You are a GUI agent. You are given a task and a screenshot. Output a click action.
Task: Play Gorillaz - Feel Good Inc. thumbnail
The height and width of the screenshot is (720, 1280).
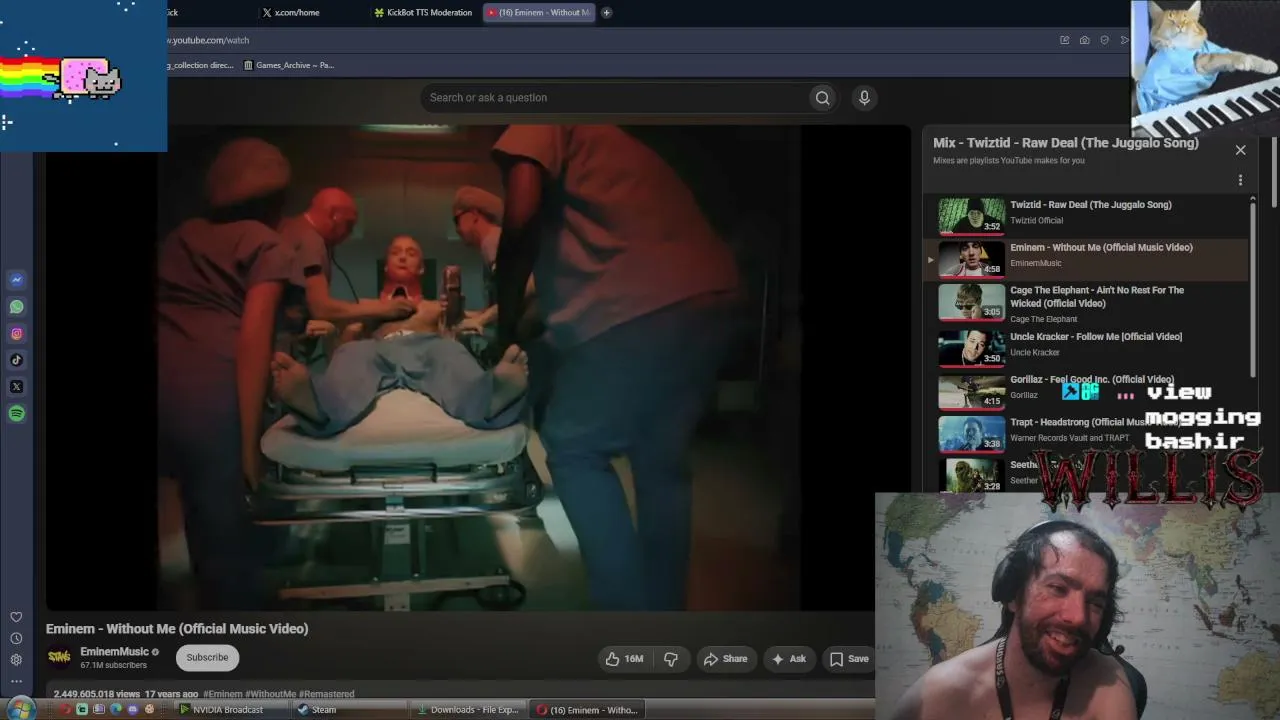[971, 391]
